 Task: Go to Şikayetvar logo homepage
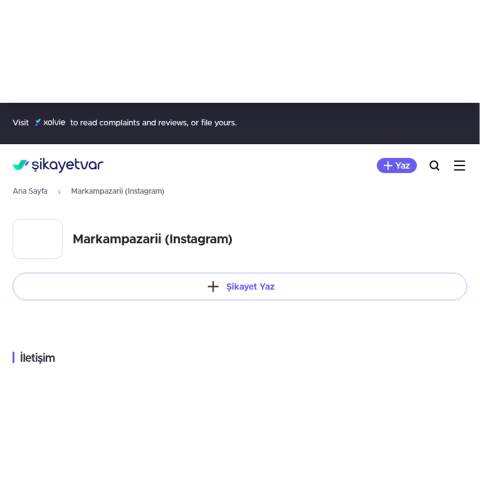(x=58, y=165)
